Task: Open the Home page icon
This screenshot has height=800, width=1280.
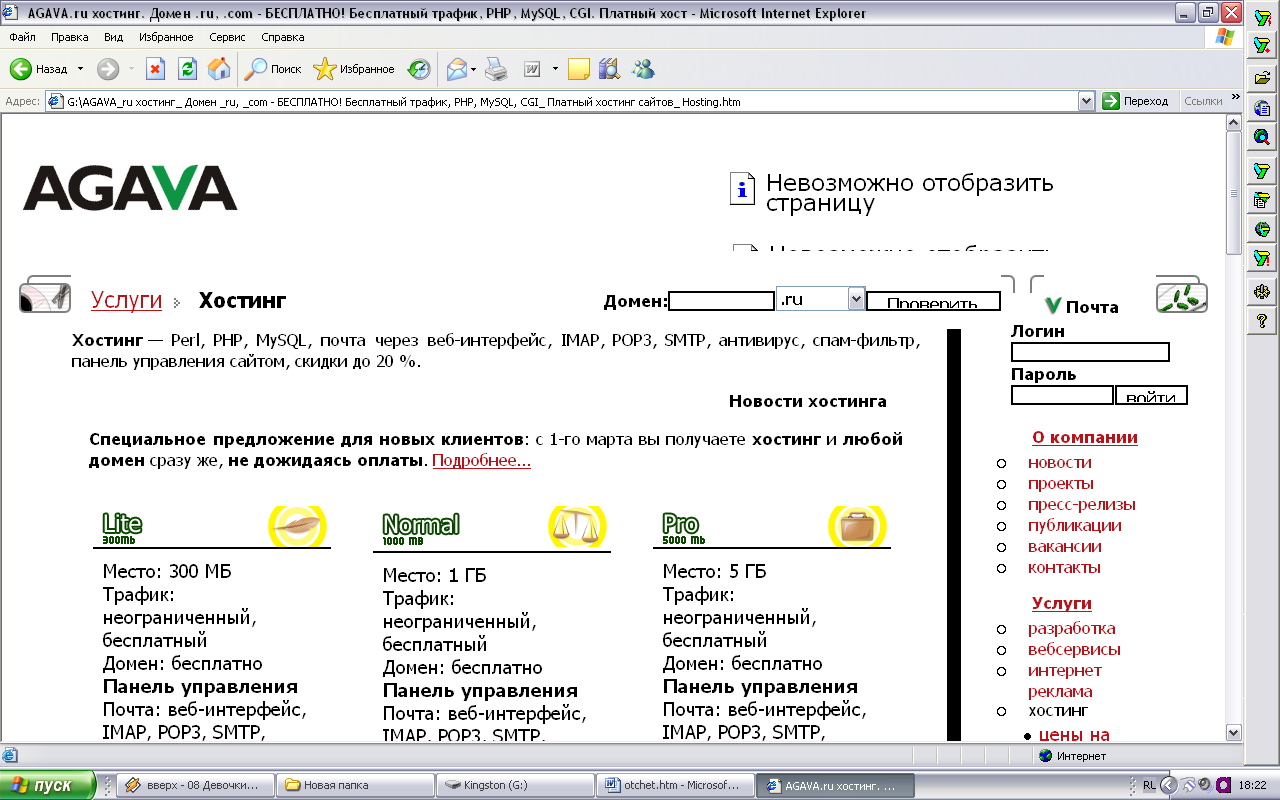Action: click(219, 69)
